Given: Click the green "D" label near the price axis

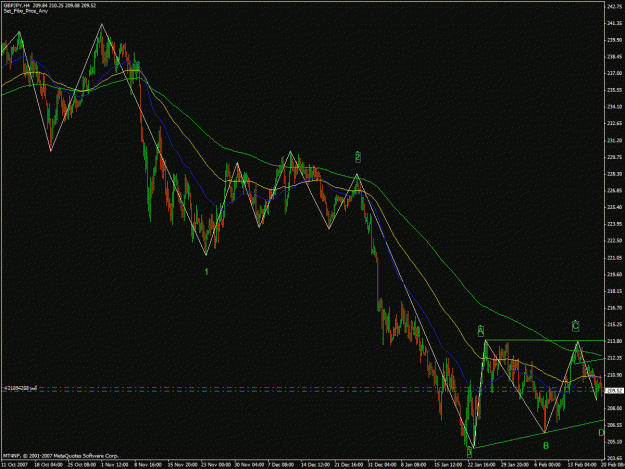Looking at the screenshot, I should 601,433.
